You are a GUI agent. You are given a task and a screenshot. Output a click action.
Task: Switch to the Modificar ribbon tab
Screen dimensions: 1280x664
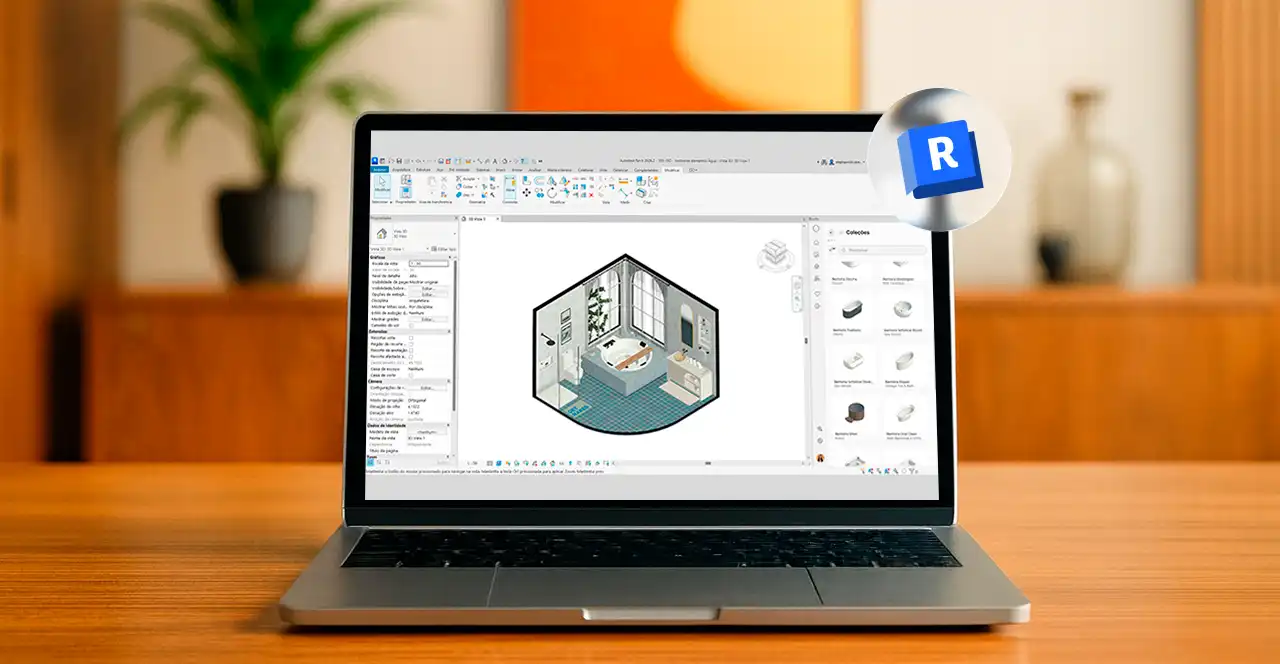point(671,170)
